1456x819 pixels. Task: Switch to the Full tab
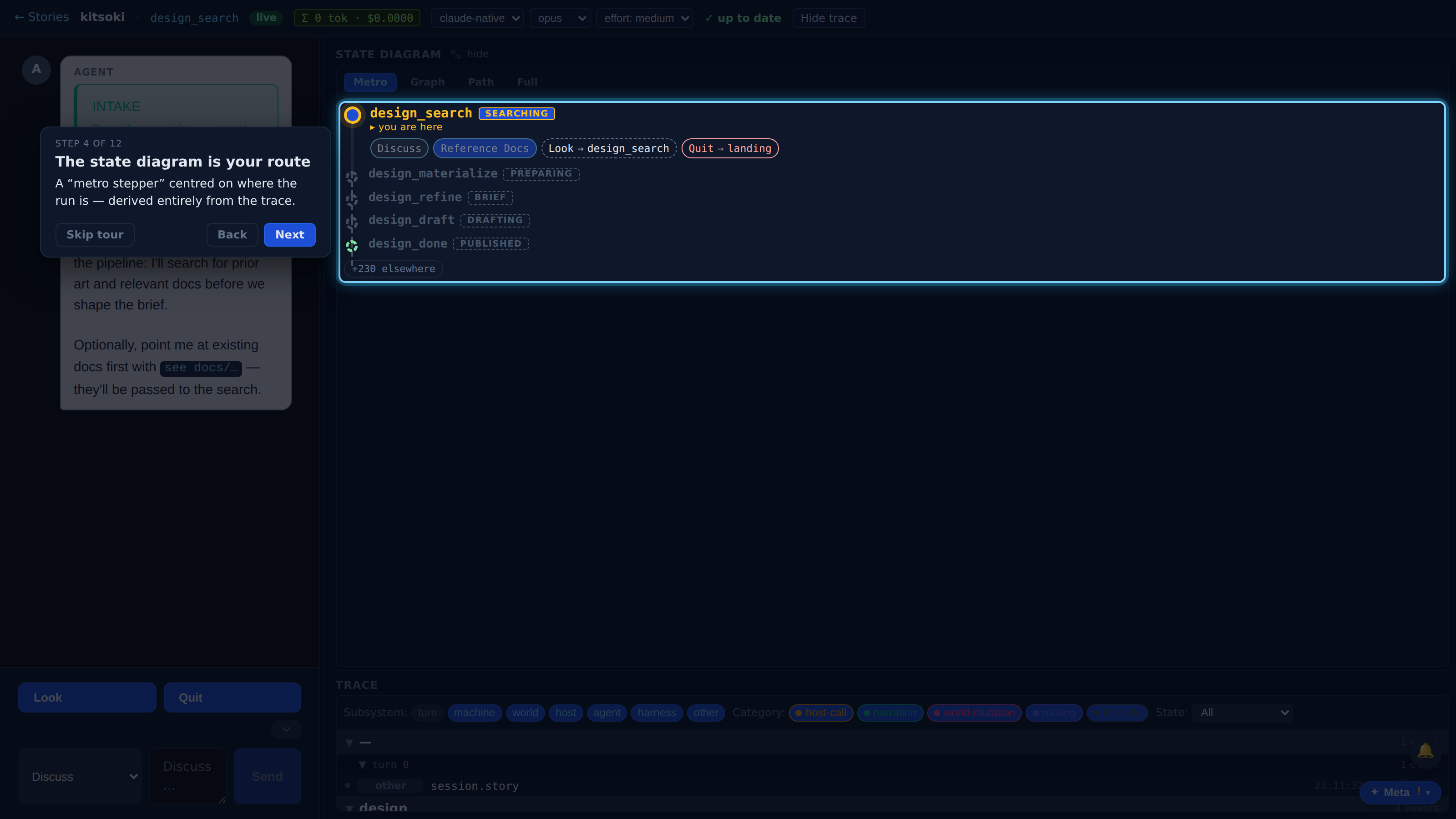point(527,82)
